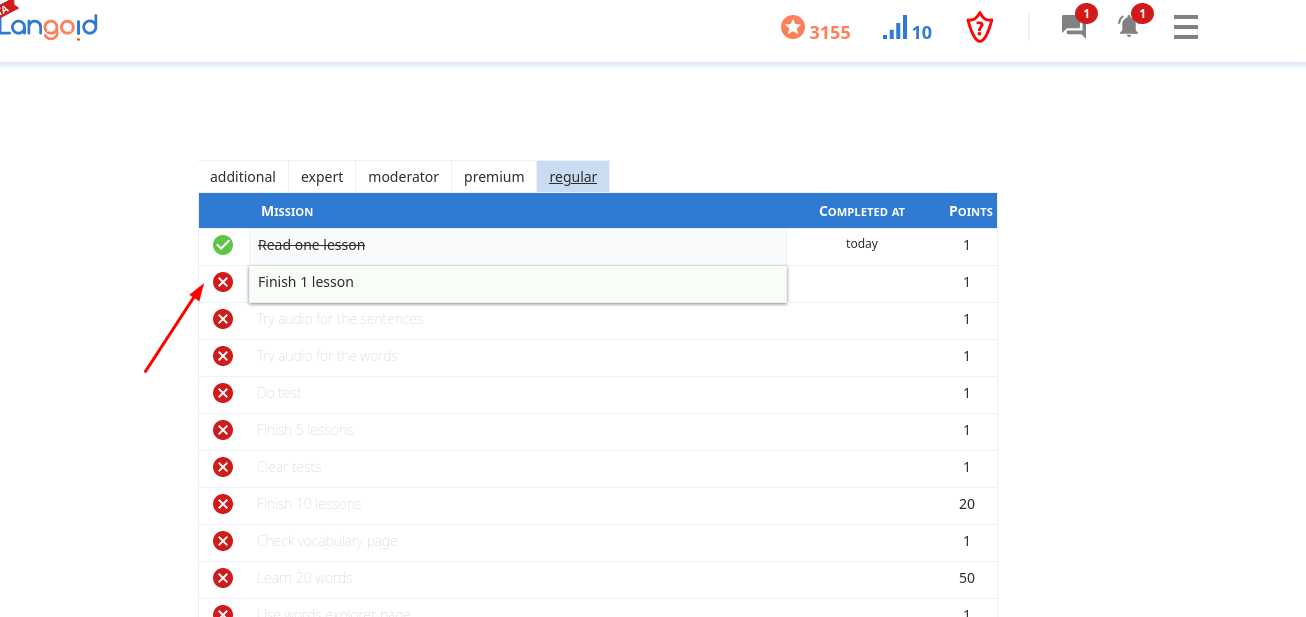Screen dimensions: 1306x617
Task: Click the level number 10
Action: click(922, 32)
